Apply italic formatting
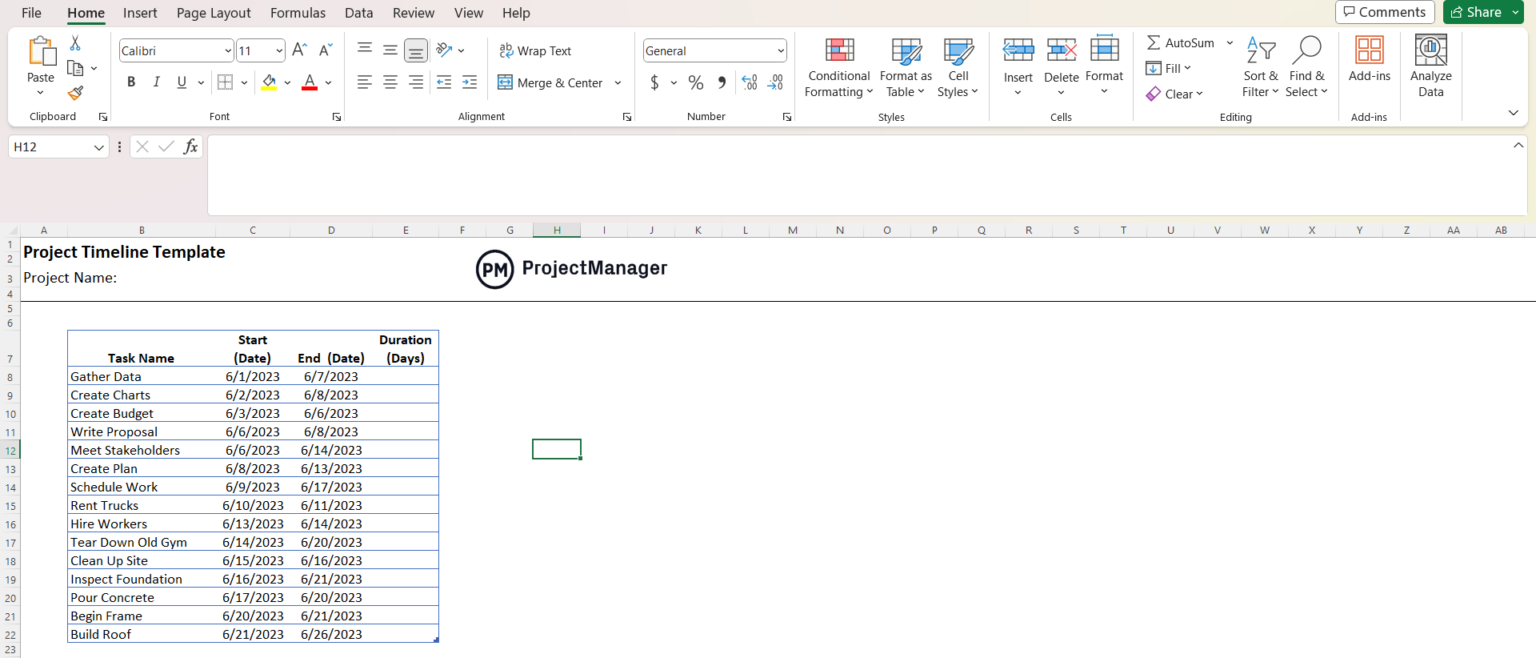The width and height of the screenshot is (1536, 658). click(156, 82)
